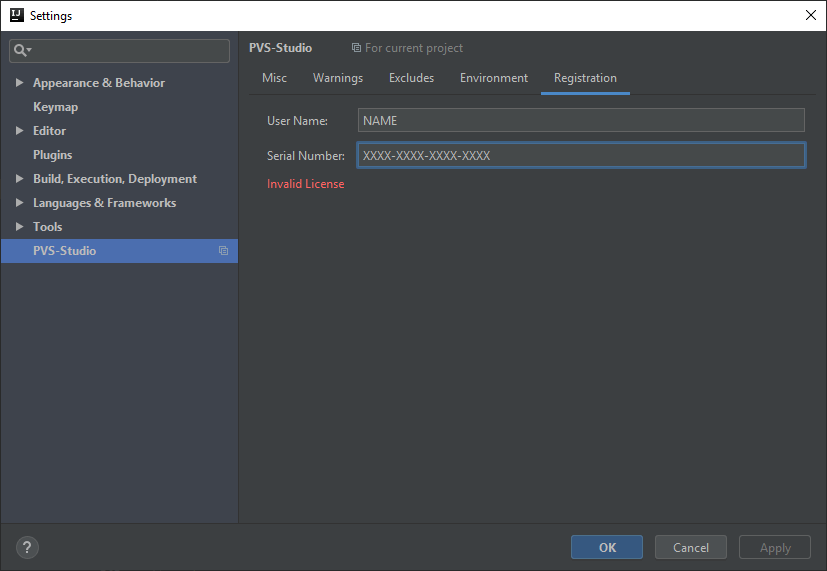Click the Cancel button
Image resolution: width=827 pixels, height=571 pixels.
pyautogui.click(x=691, y=547)
